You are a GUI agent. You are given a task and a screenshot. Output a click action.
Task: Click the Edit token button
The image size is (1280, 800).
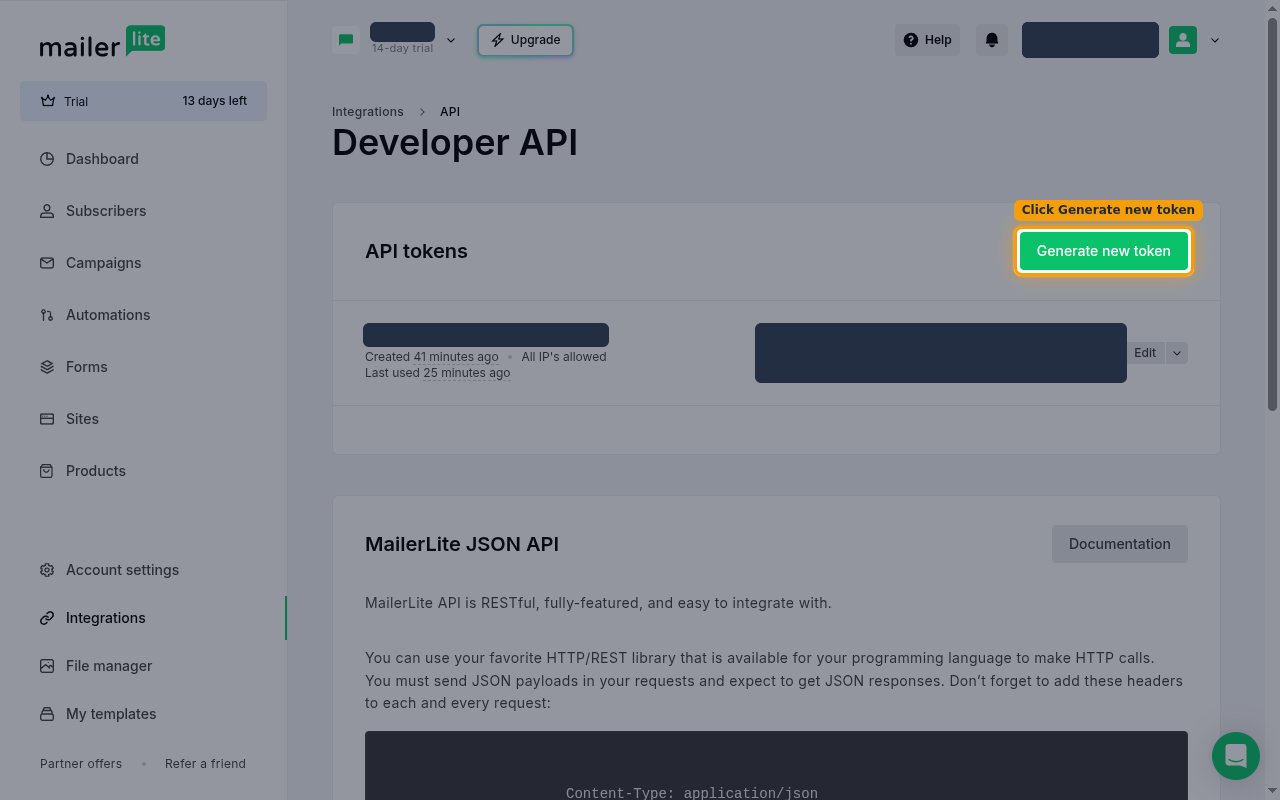click(x=1145, y=353)
